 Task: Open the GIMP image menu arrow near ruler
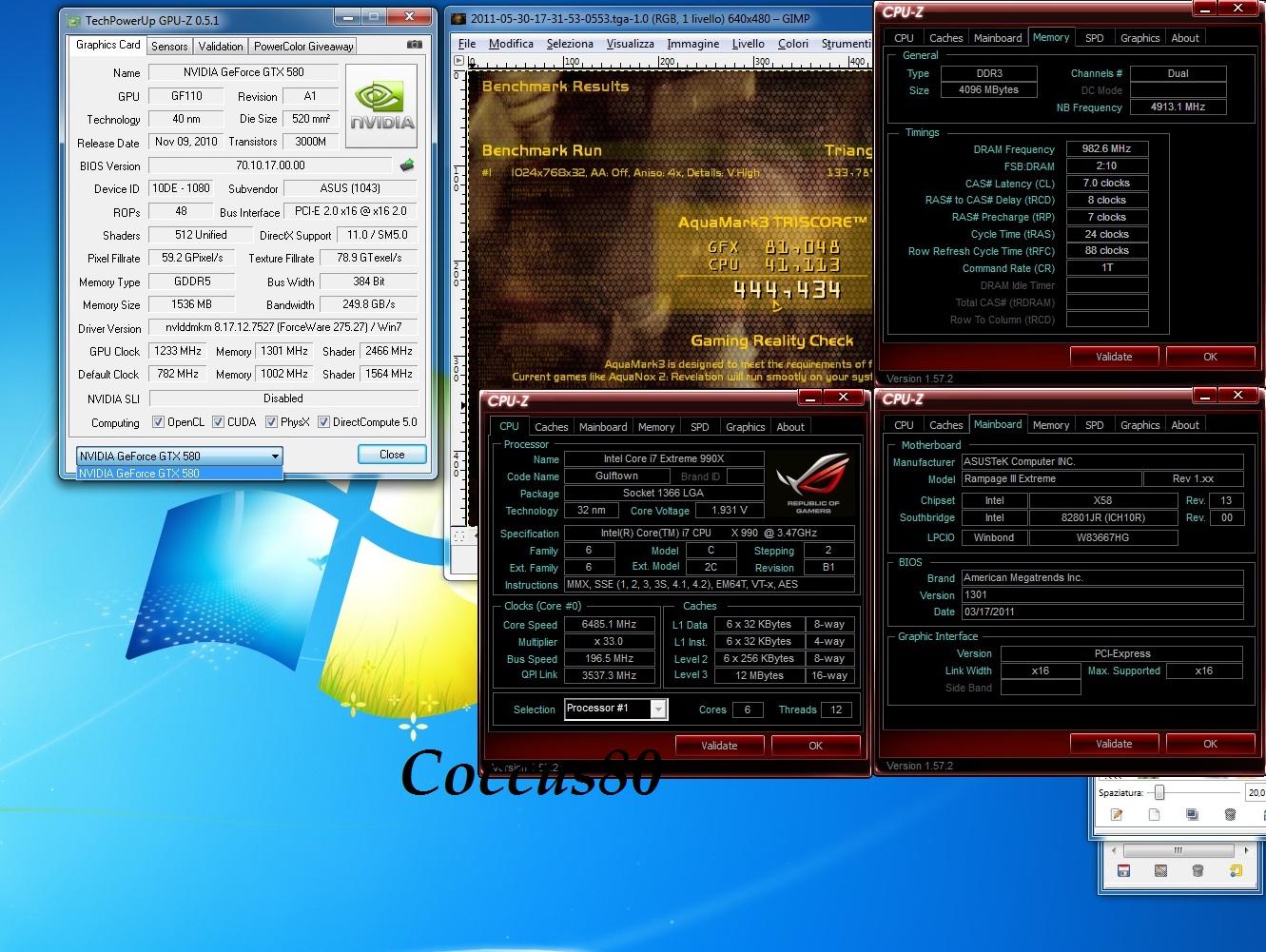458,62
